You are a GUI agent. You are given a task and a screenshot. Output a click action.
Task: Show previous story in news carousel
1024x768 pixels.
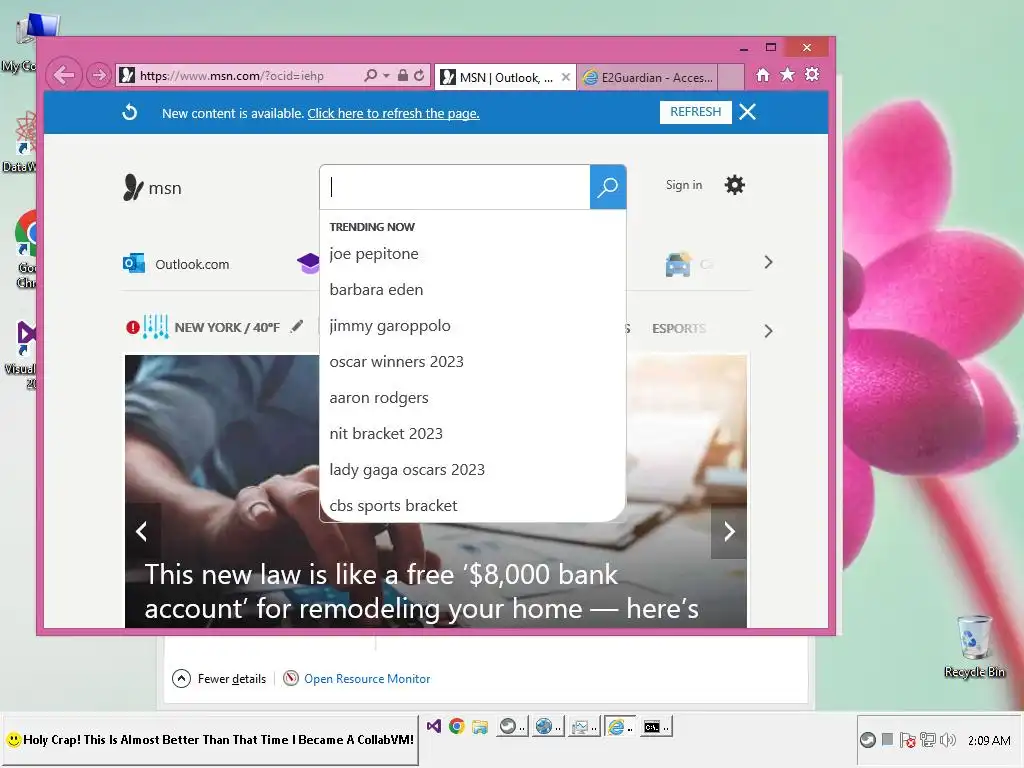[142, 531]
